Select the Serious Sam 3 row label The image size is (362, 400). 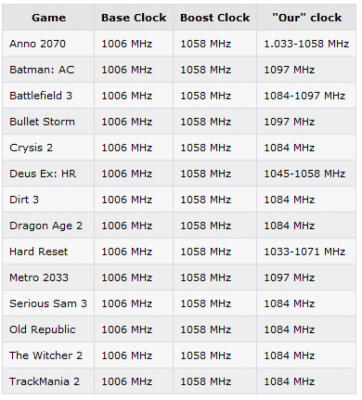click(48, 304)
